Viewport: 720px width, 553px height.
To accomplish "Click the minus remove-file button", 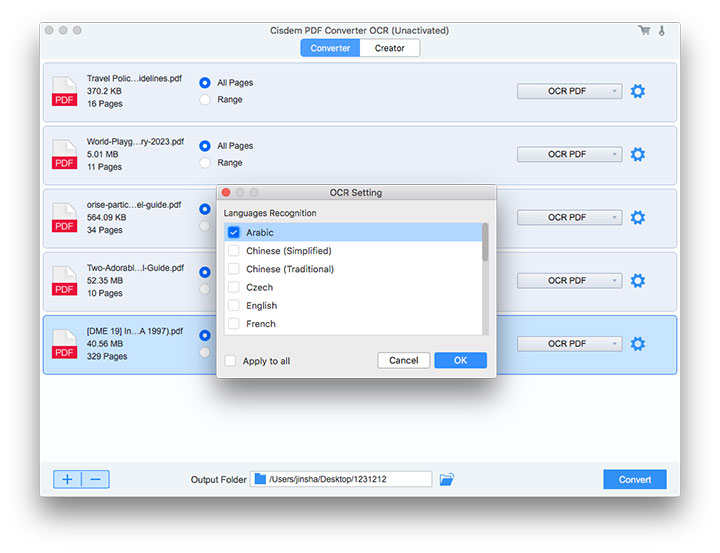I will coord(95,479).
